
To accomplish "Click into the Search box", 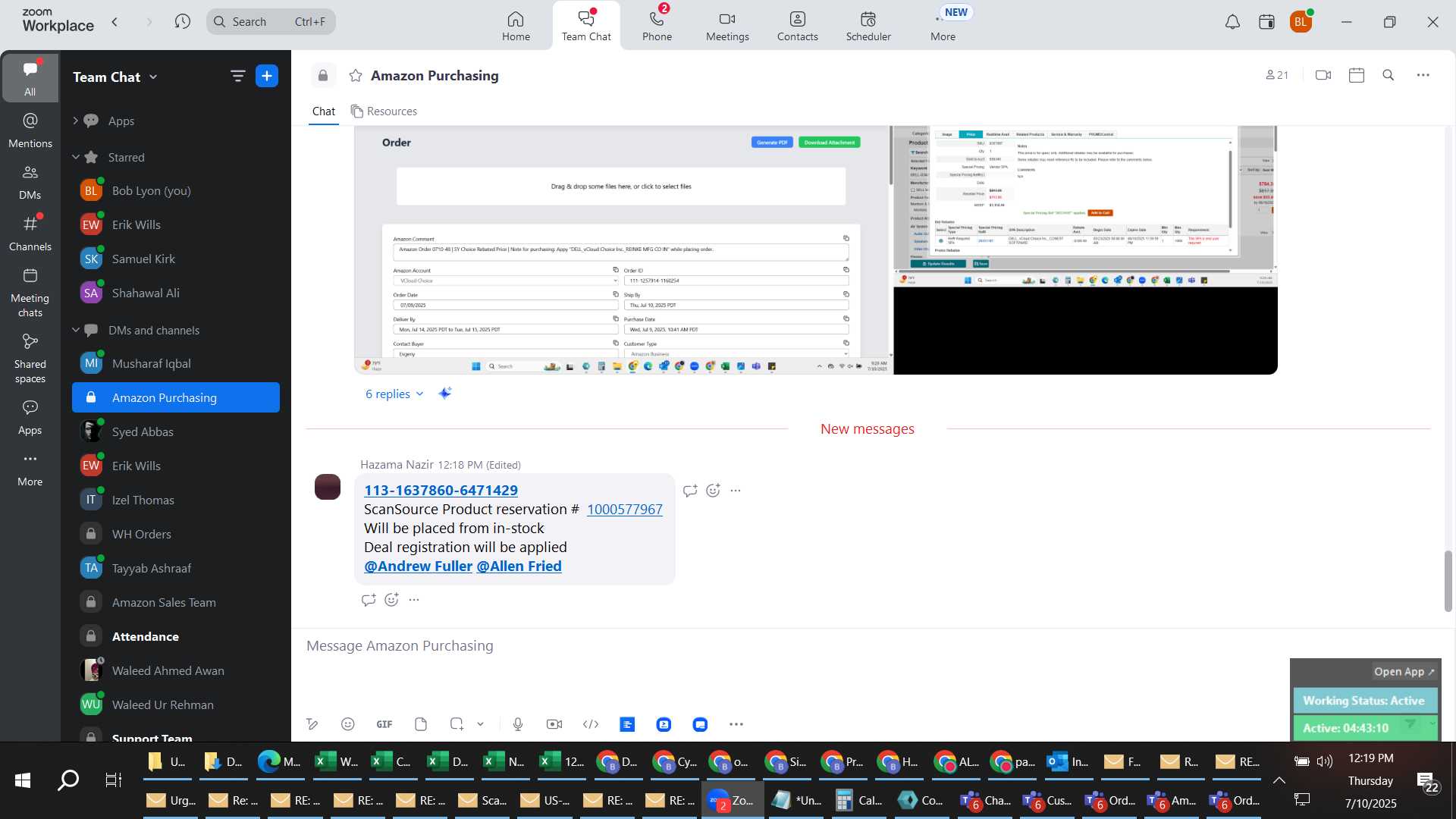I will point(271,21).
